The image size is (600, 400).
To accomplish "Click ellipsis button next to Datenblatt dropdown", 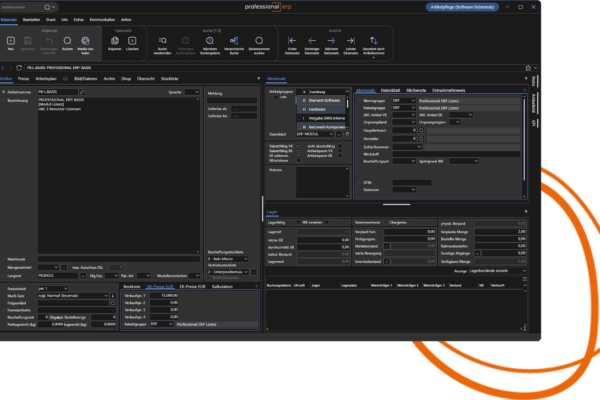I will 339,134.
